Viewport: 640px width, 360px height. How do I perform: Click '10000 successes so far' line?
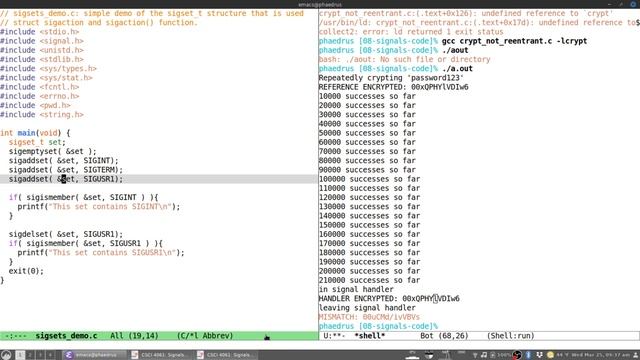coord(367,96)
